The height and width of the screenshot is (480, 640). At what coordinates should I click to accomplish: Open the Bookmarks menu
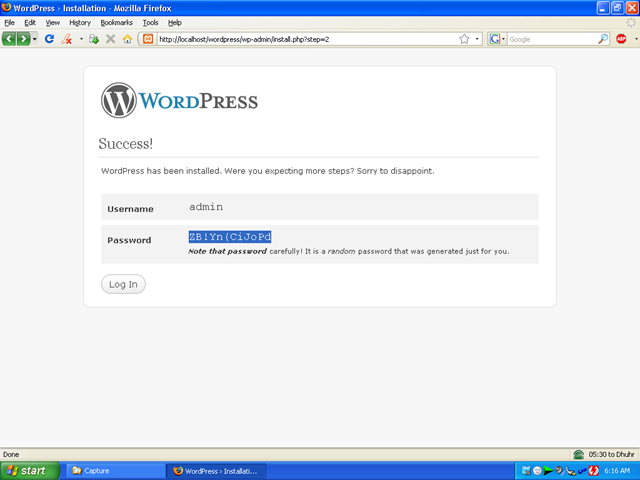pos(117,23)
